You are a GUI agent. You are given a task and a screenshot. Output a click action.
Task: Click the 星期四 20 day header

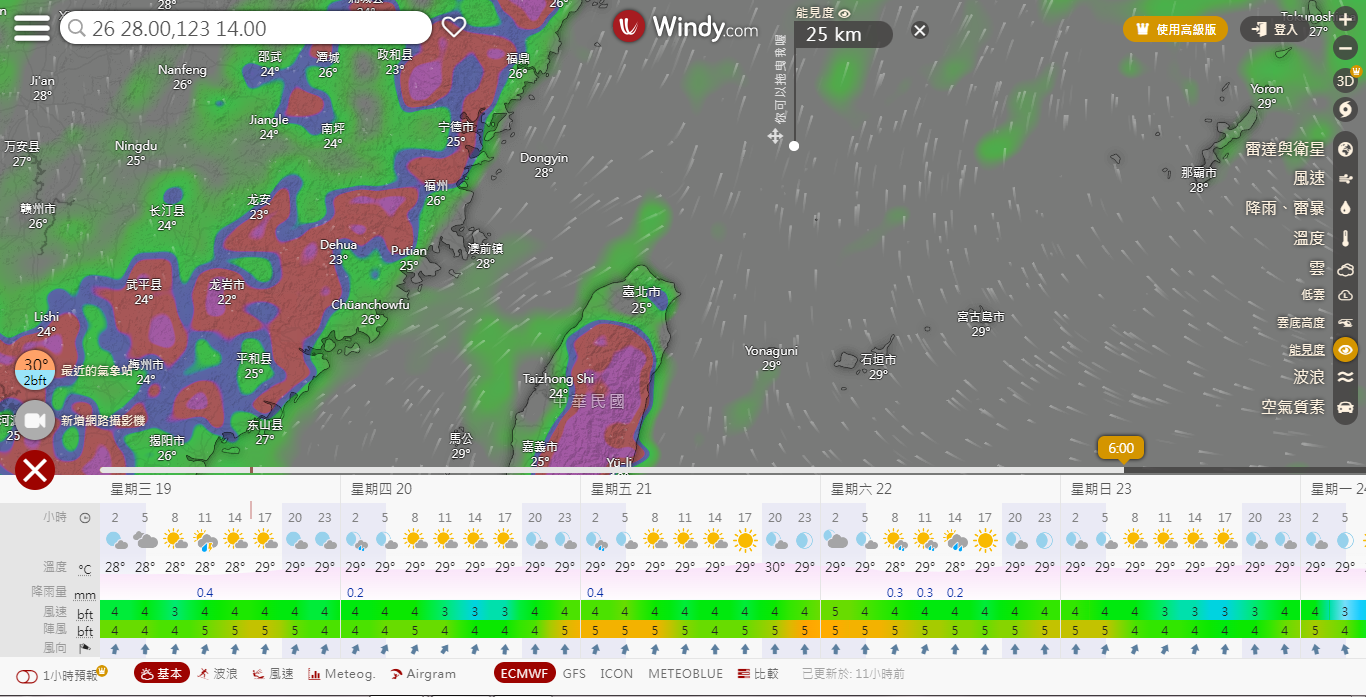[381, 489]
